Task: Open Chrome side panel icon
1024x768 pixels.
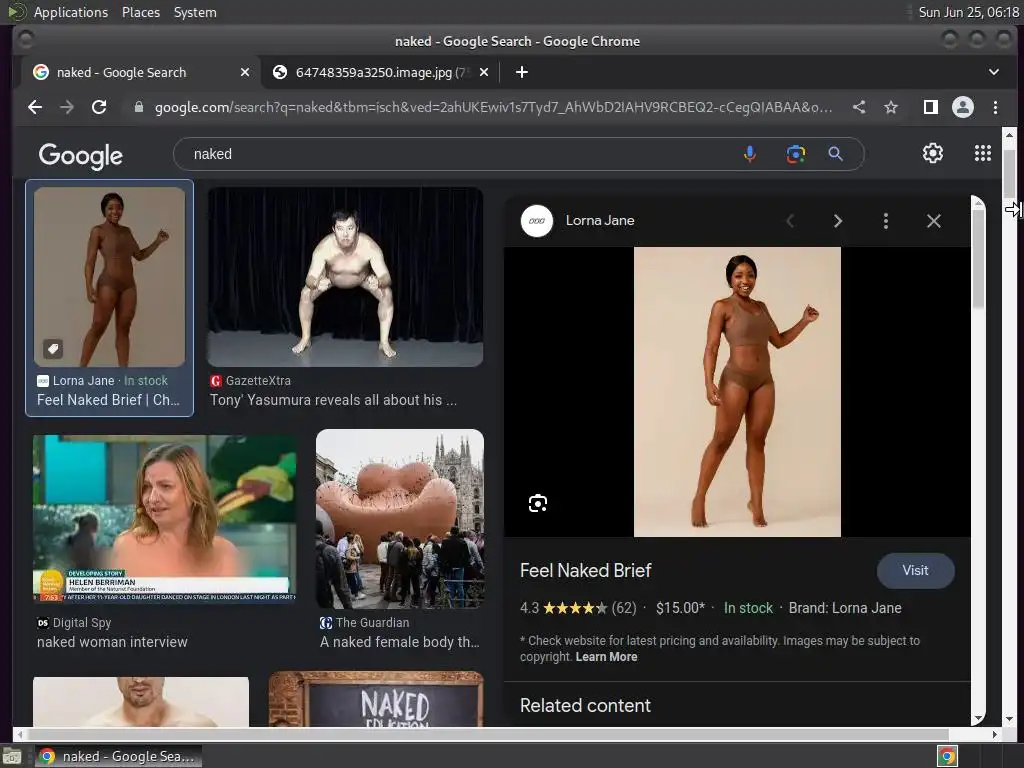Action: coord(931,107)
